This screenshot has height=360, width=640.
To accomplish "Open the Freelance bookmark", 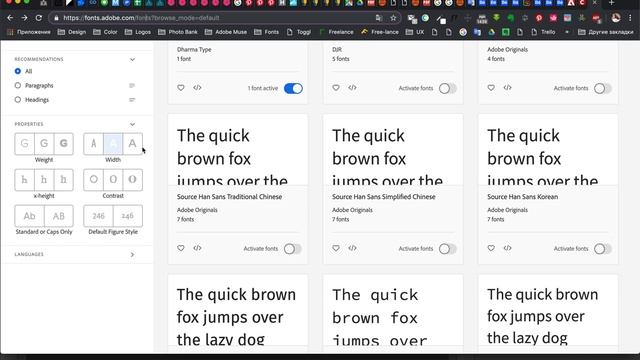I will pos(337,32).
